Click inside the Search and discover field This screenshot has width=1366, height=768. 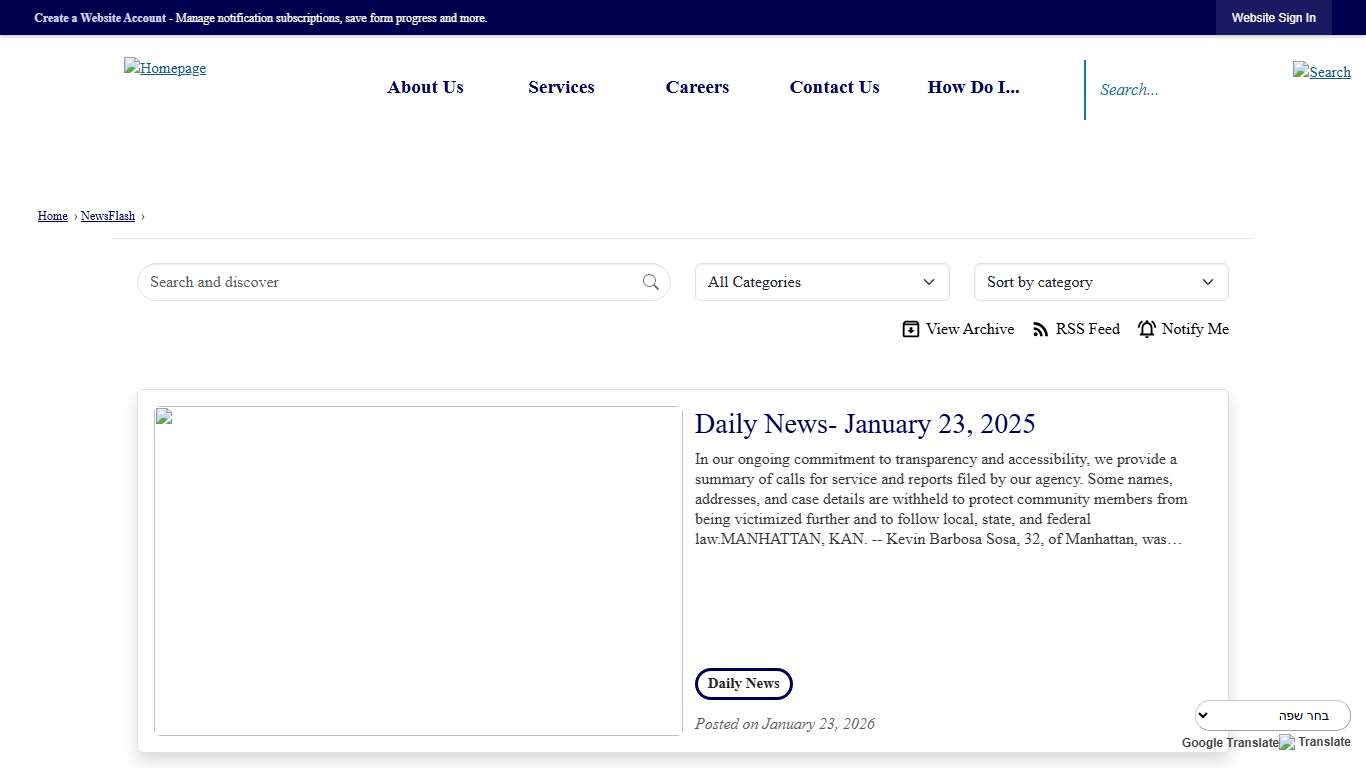pos(350,282)
